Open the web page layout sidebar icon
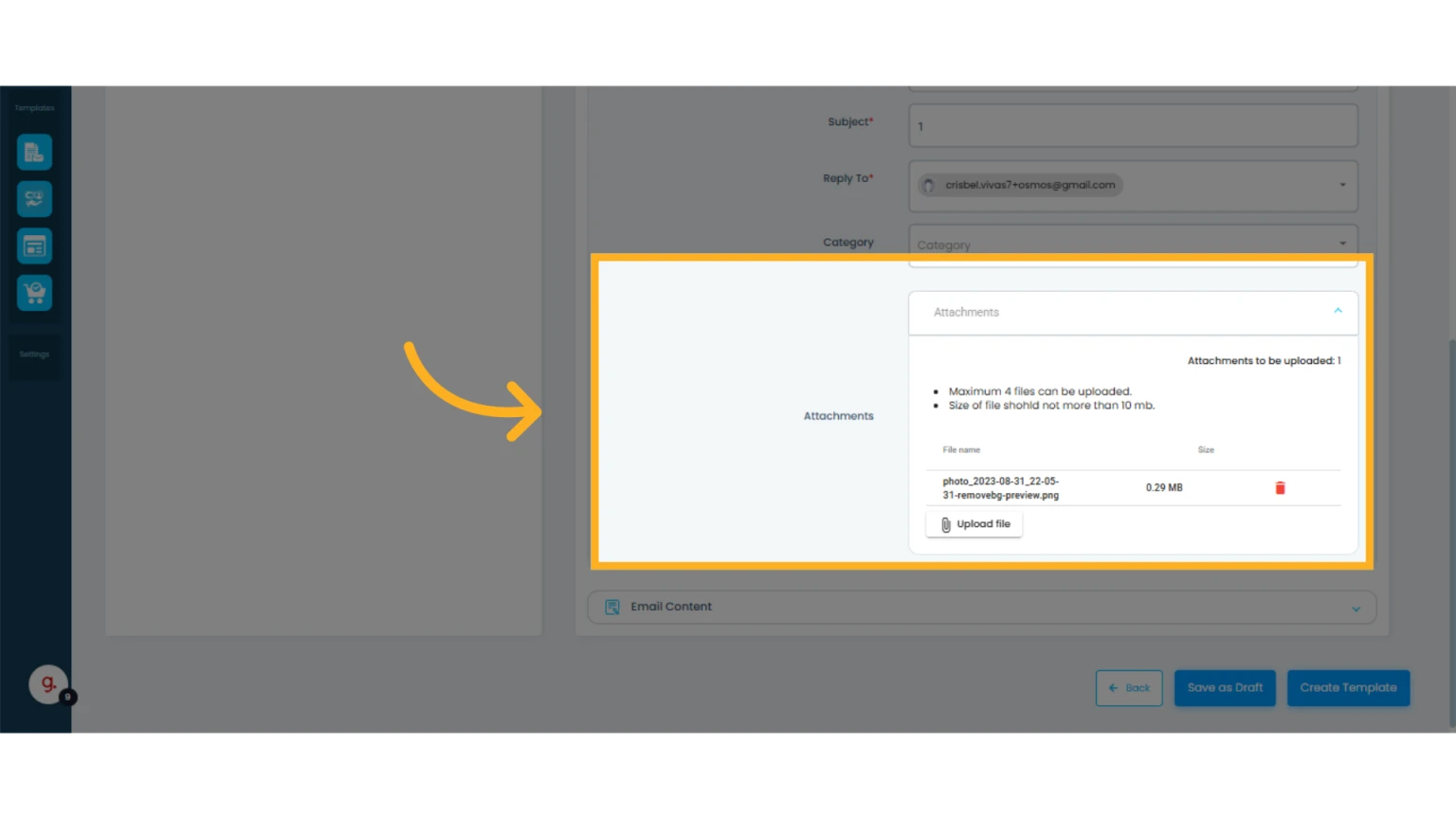Viewport: 1456px width, 819px height. click(x=34, y=246)
